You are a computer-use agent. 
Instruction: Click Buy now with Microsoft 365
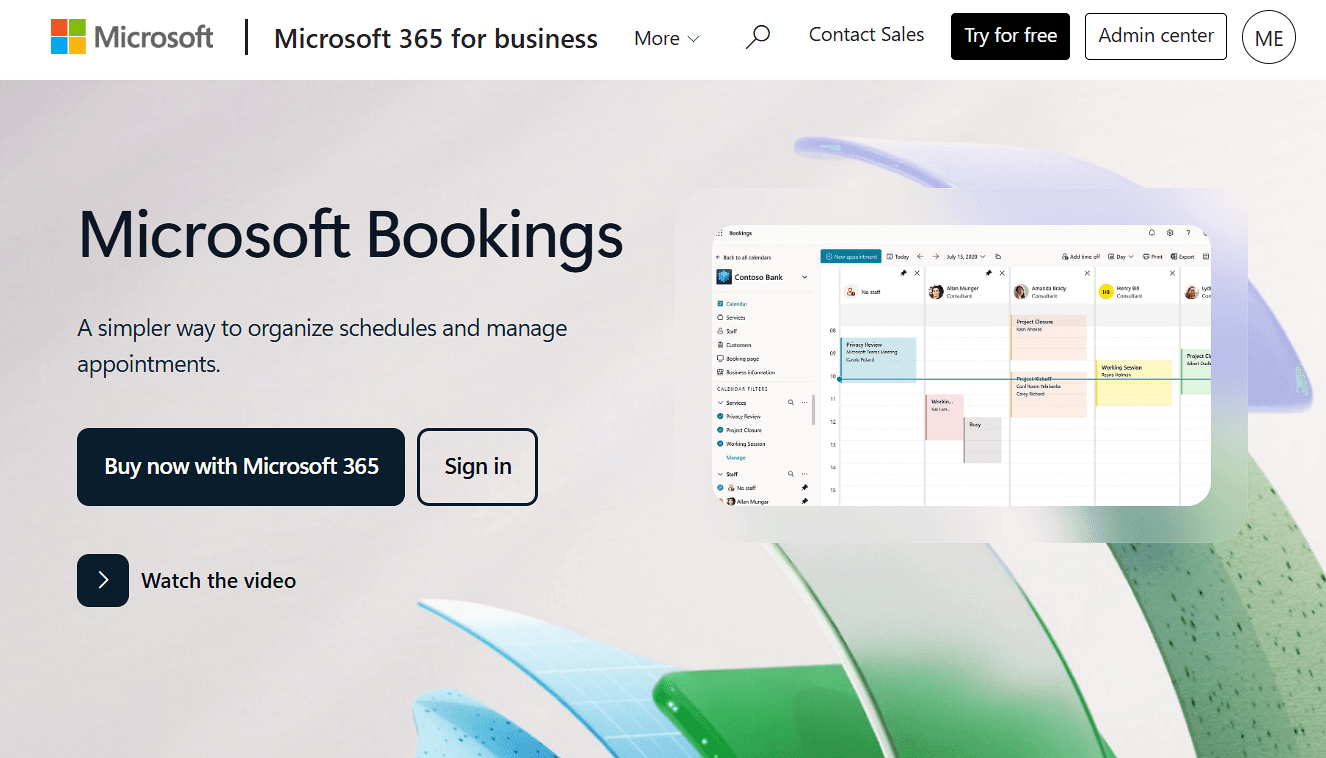241,467
